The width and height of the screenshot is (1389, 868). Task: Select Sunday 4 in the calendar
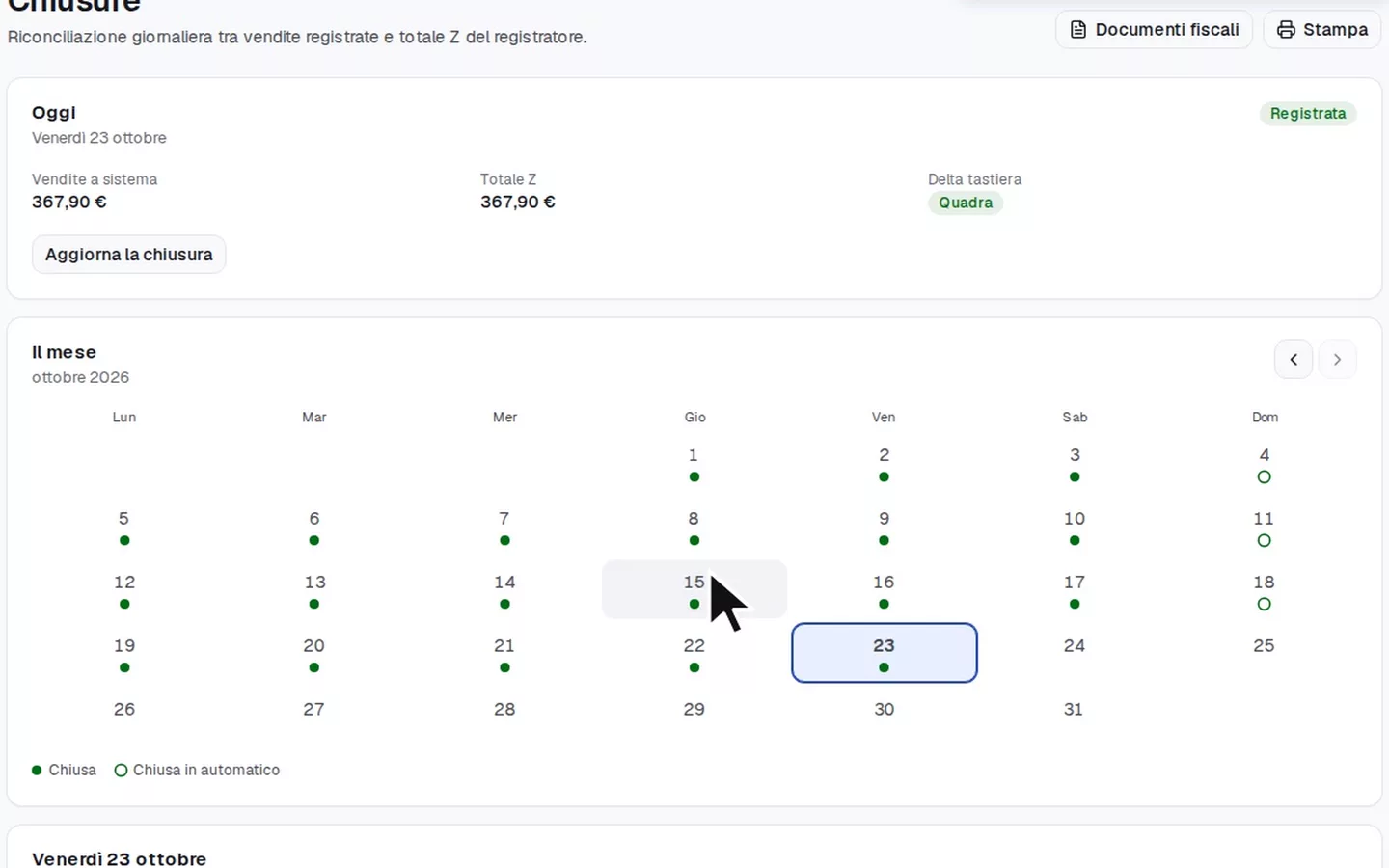[x=1265, y=462]
